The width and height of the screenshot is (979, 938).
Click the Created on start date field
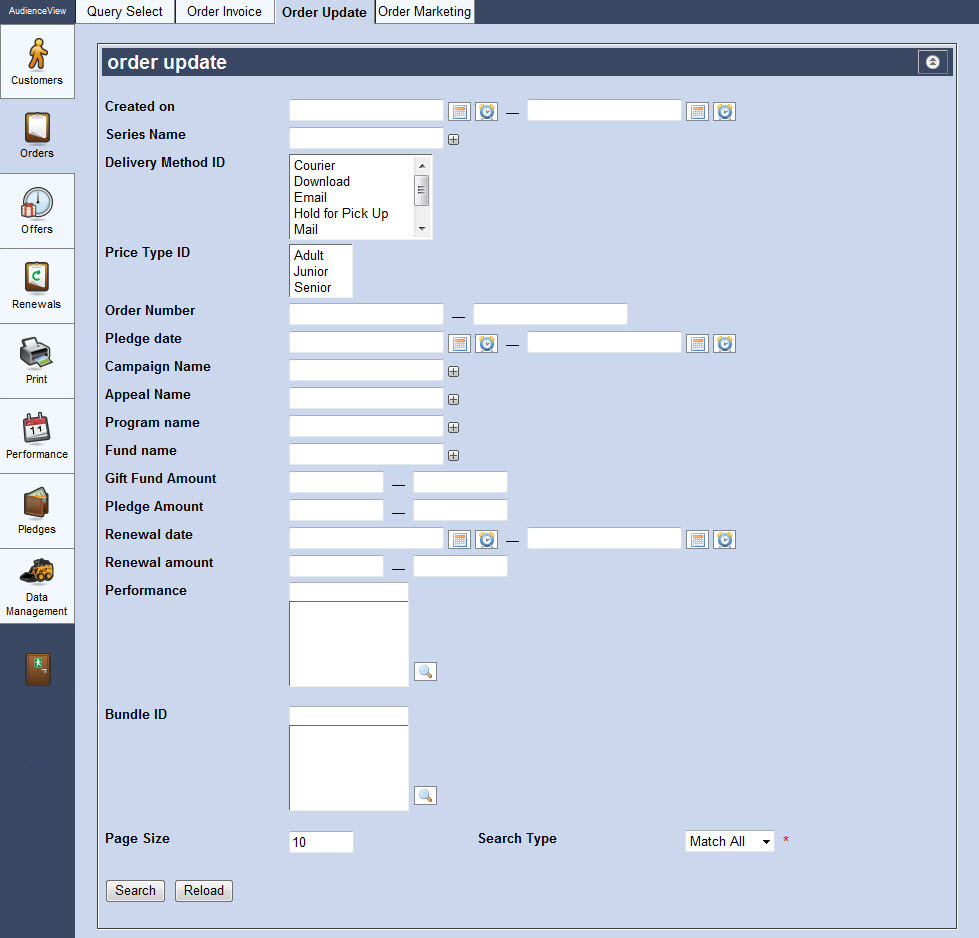pyautogui.click(x=366, y=111)
